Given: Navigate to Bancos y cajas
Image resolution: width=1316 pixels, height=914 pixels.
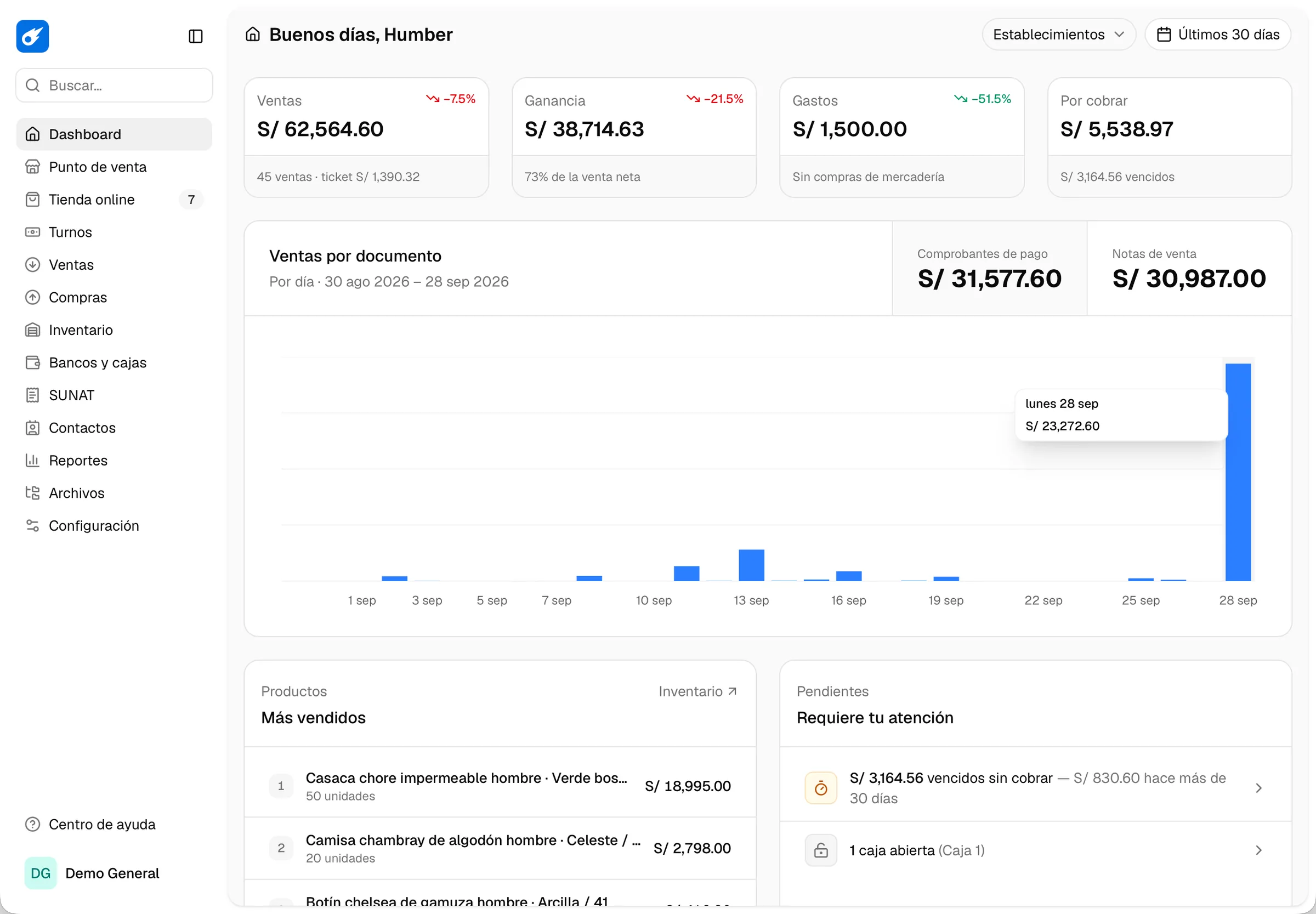Looking at the screenshot, I should [114, 362].
